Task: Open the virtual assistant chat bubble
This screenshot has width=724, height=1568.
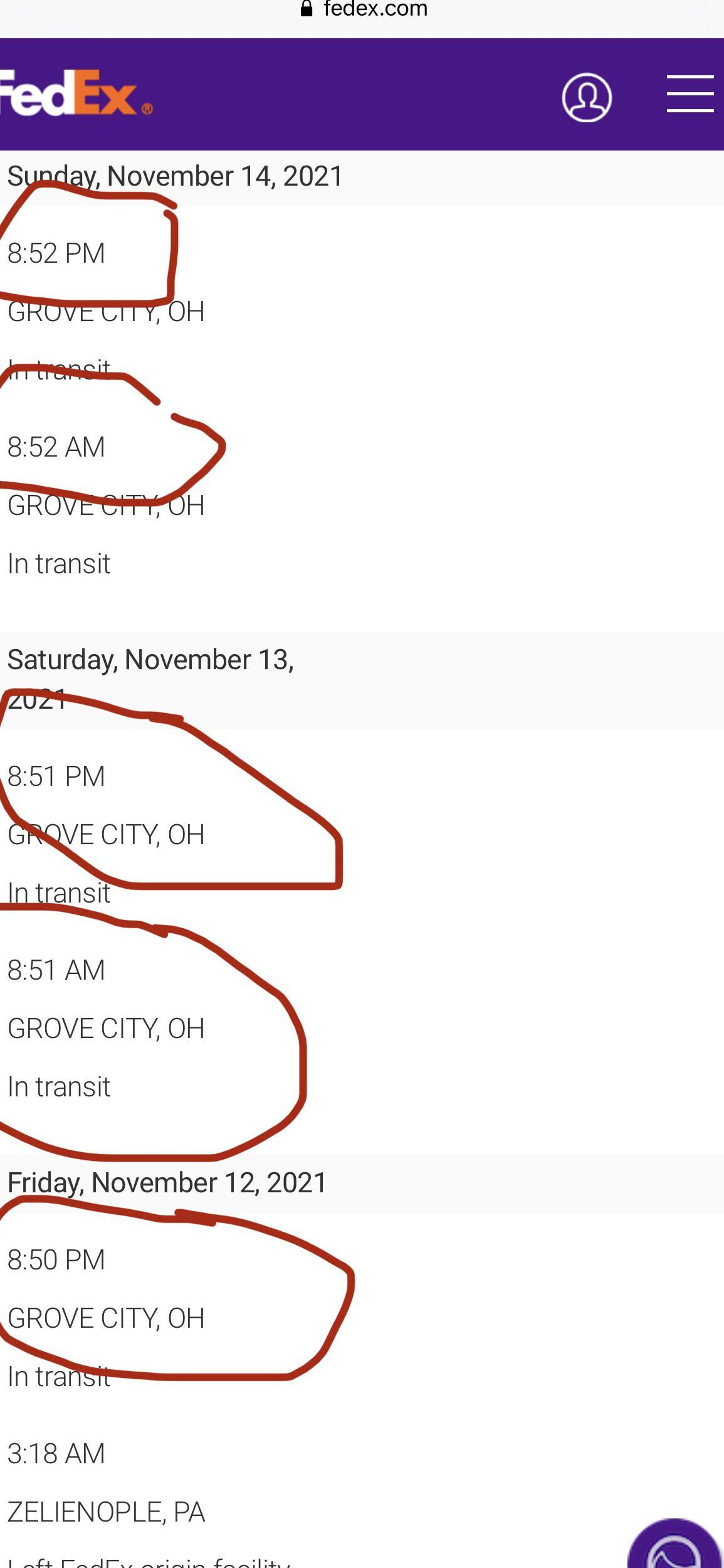Action: pyautogui.click(x=676, y=1549)
